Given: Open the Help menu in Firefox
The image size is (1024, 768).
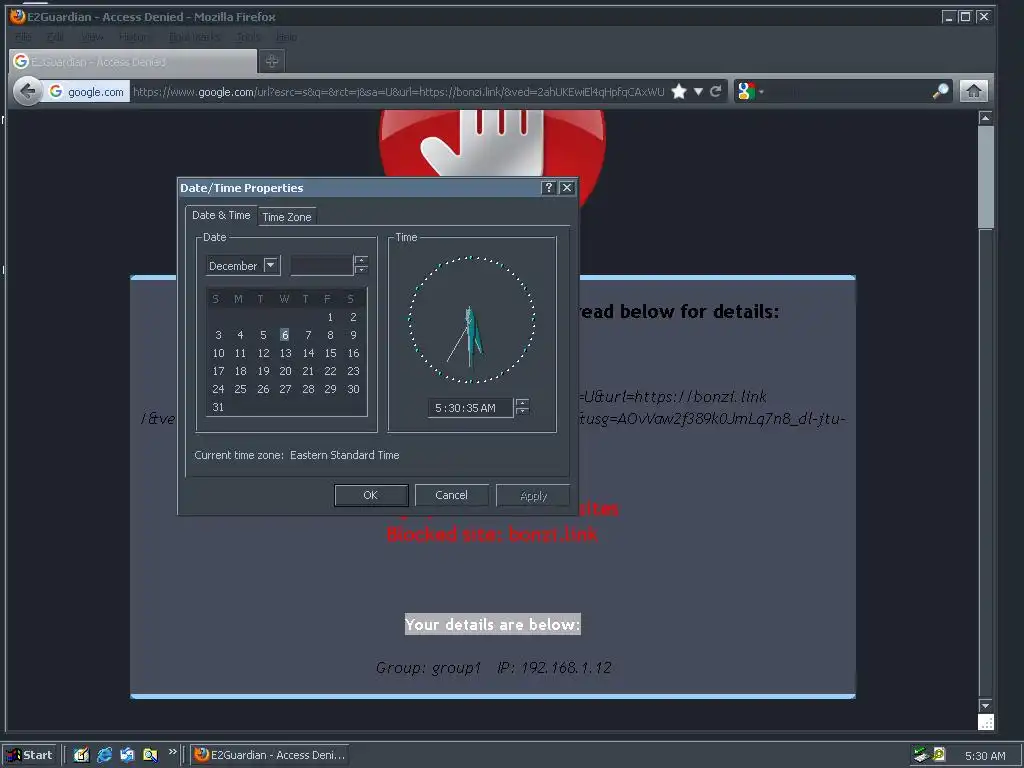Looking at the screenshot, I should [286, 37].
